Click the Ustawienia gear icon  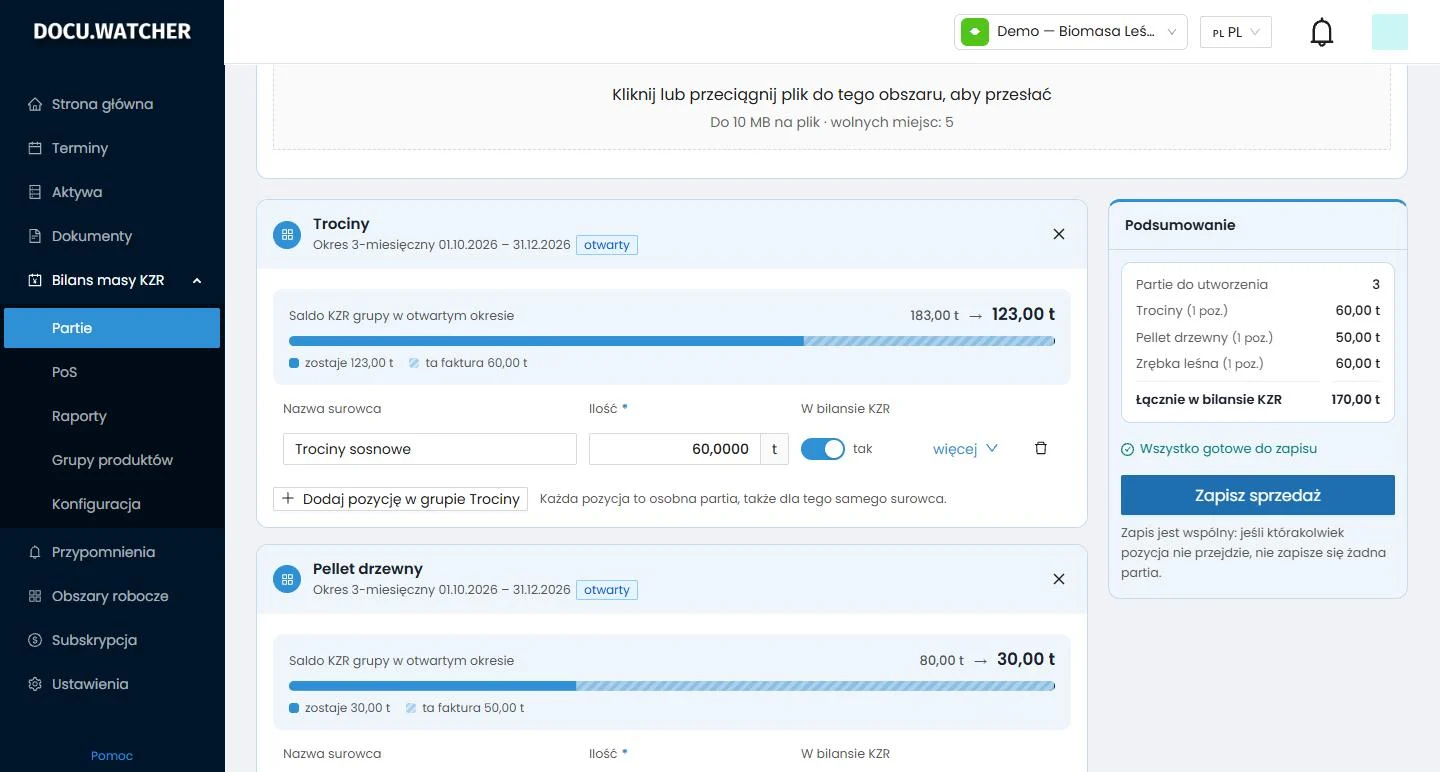pos(35,684)
